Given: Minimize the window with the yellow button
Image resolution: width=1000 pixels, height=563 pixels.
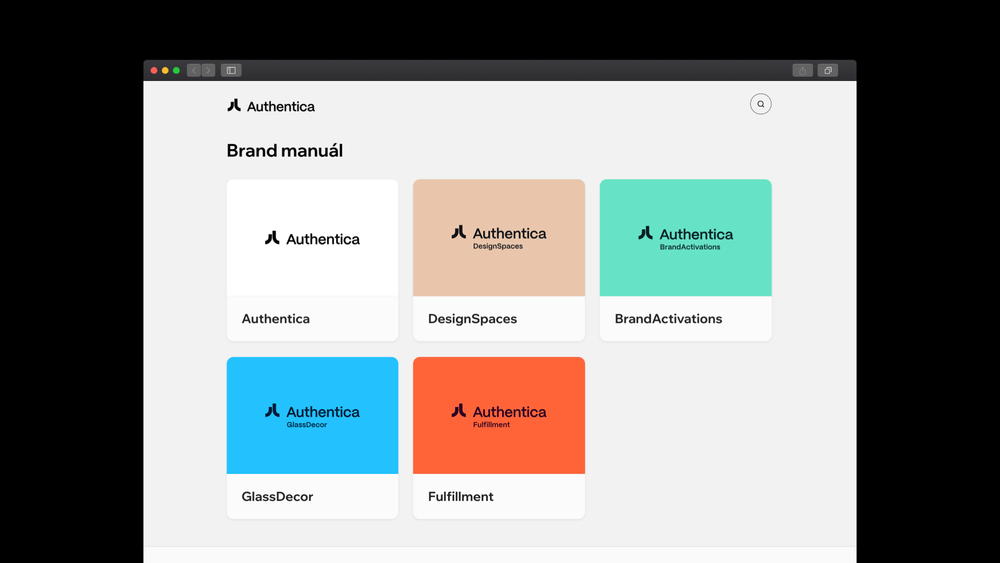Looking at the screenshot, I should 165,70.
